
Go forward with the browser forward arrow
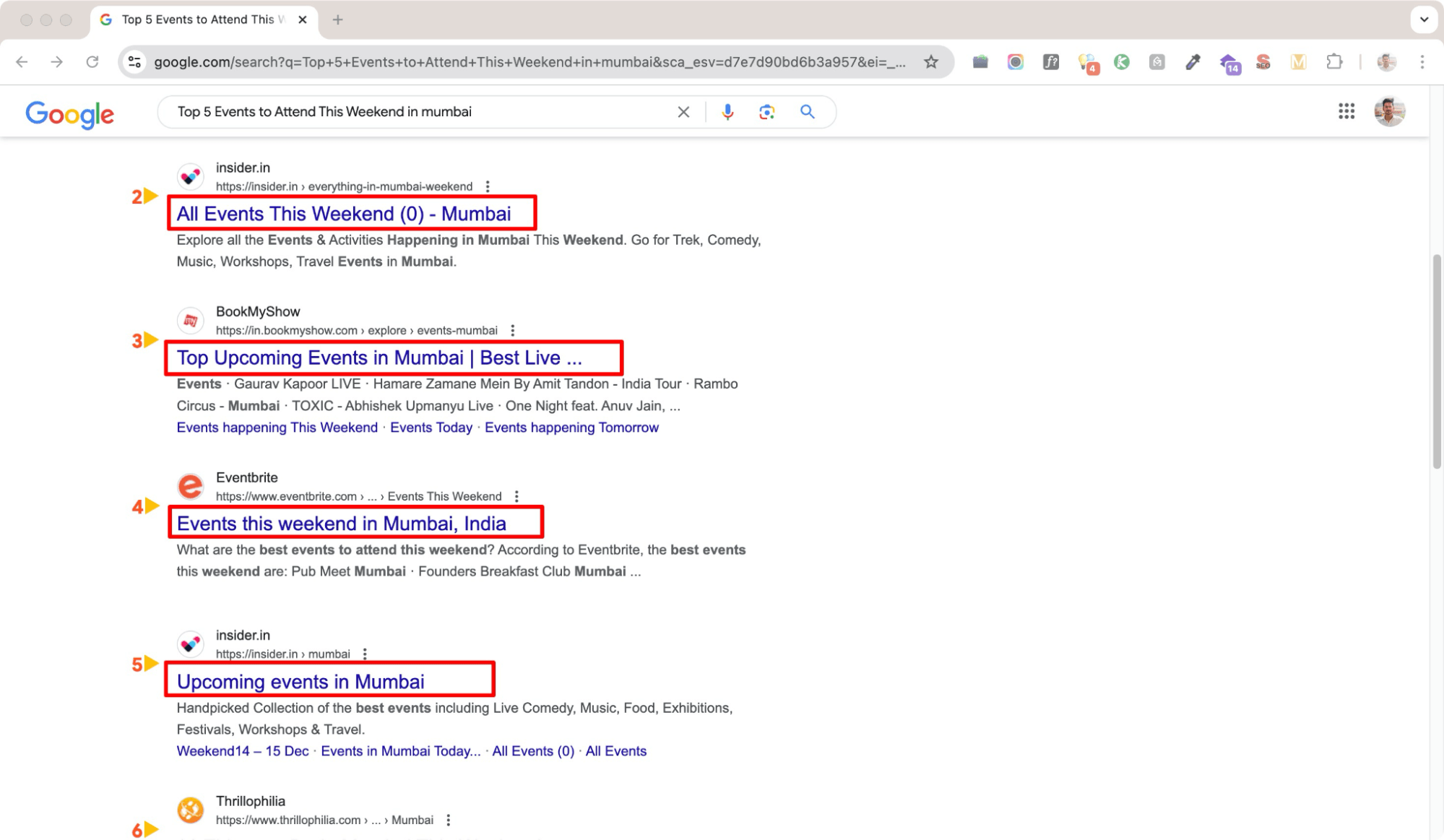click(x=56, y=62)
